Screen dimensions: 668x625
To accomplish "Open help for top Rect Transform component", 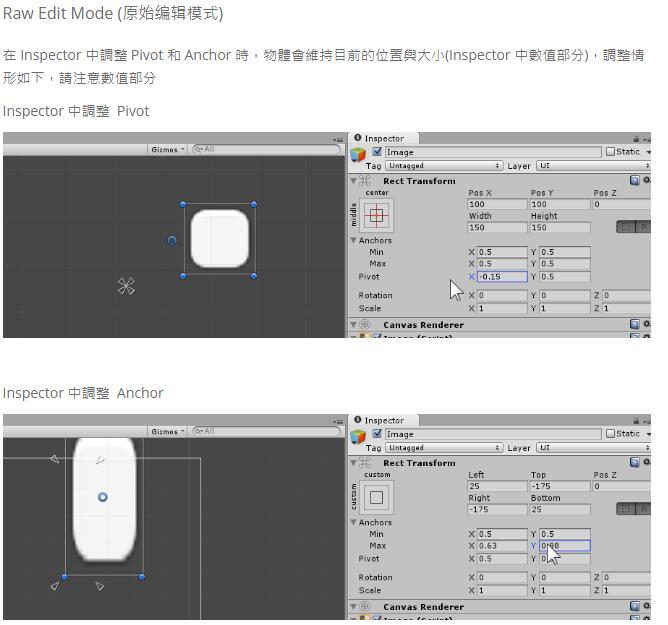I will [634, 180].
